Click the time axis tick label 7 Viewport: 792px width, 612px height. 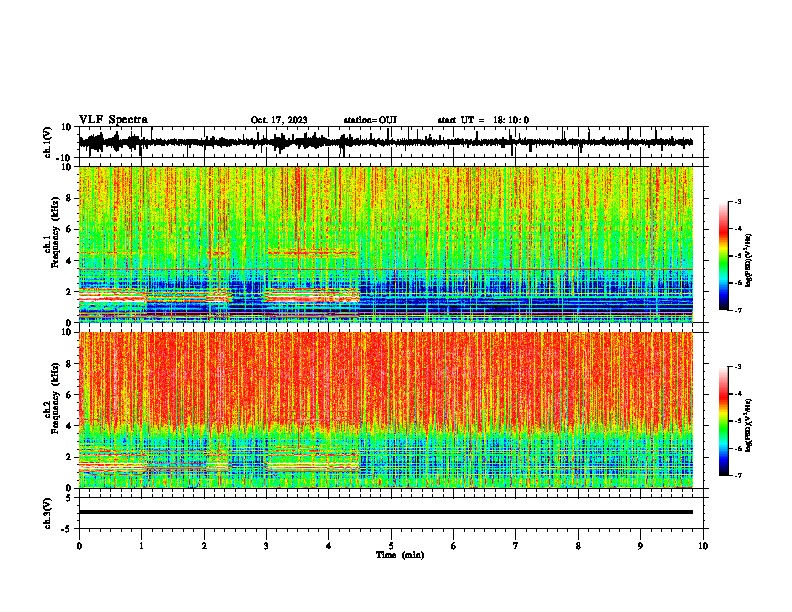click(x=516, y=546)
